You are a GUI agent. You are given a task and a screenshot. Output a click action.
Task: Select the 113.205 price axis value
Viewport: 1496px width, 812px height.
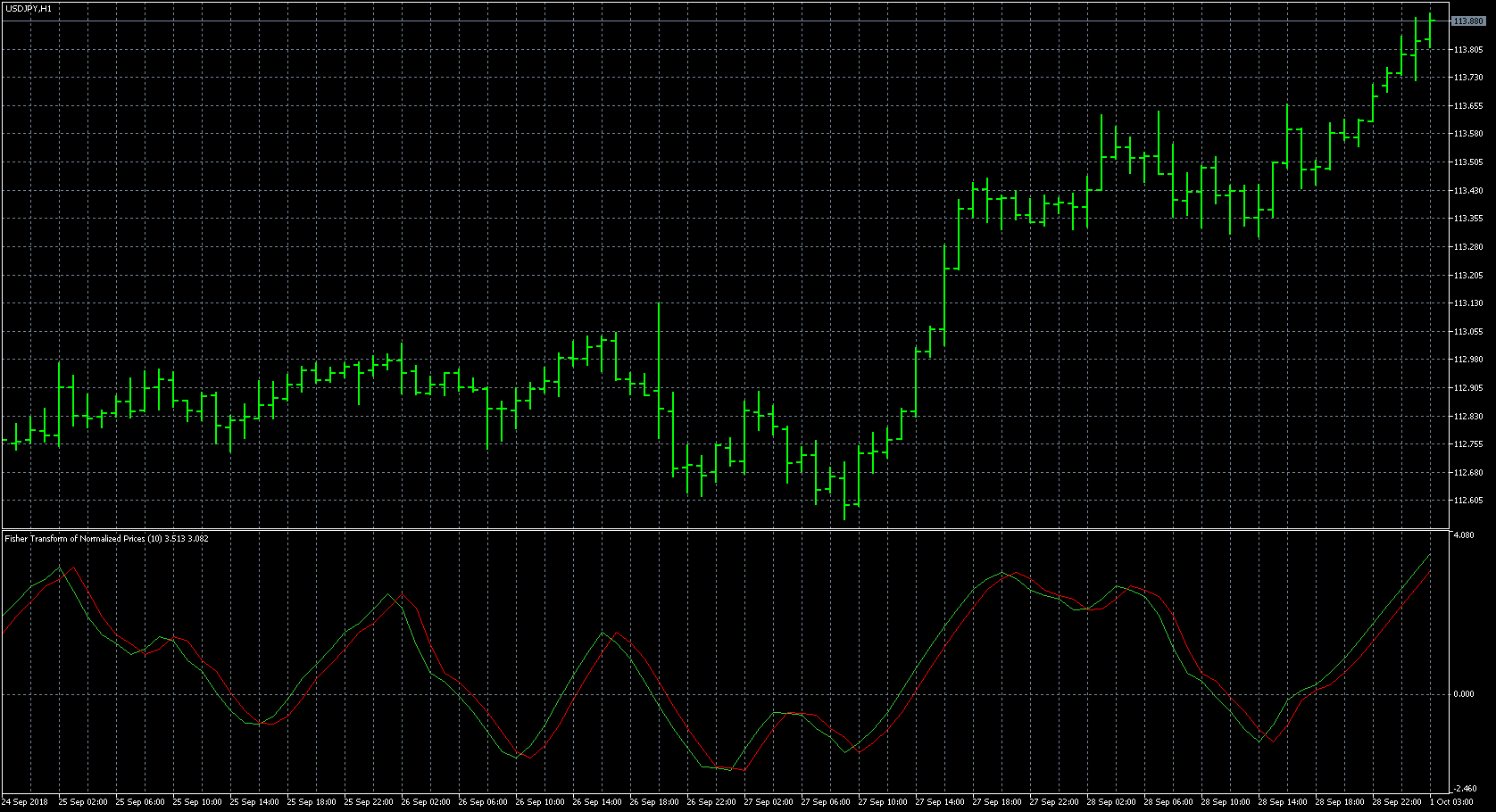[1469, 276]
